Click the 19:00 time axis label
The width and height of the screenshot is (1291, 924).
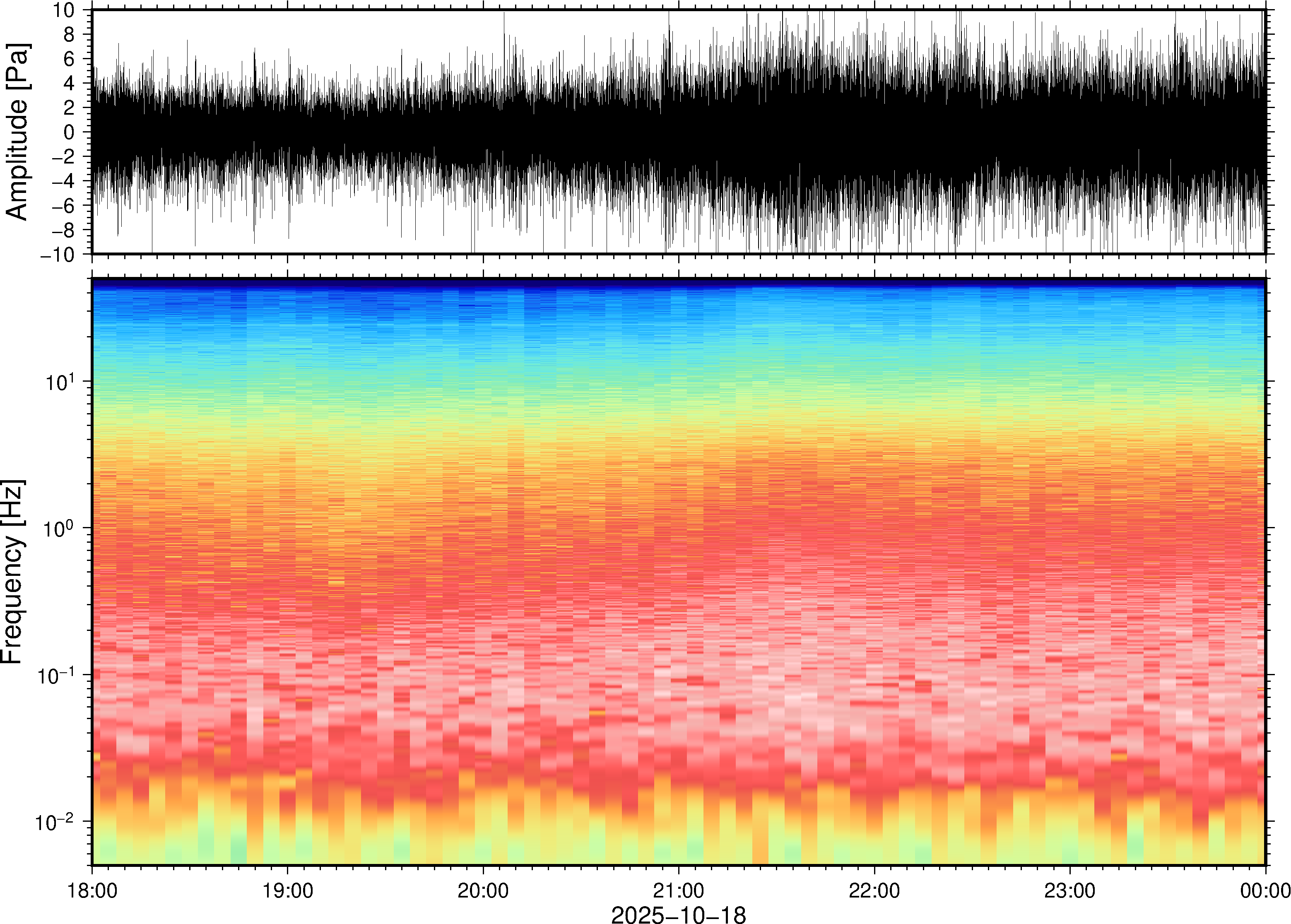287,890
